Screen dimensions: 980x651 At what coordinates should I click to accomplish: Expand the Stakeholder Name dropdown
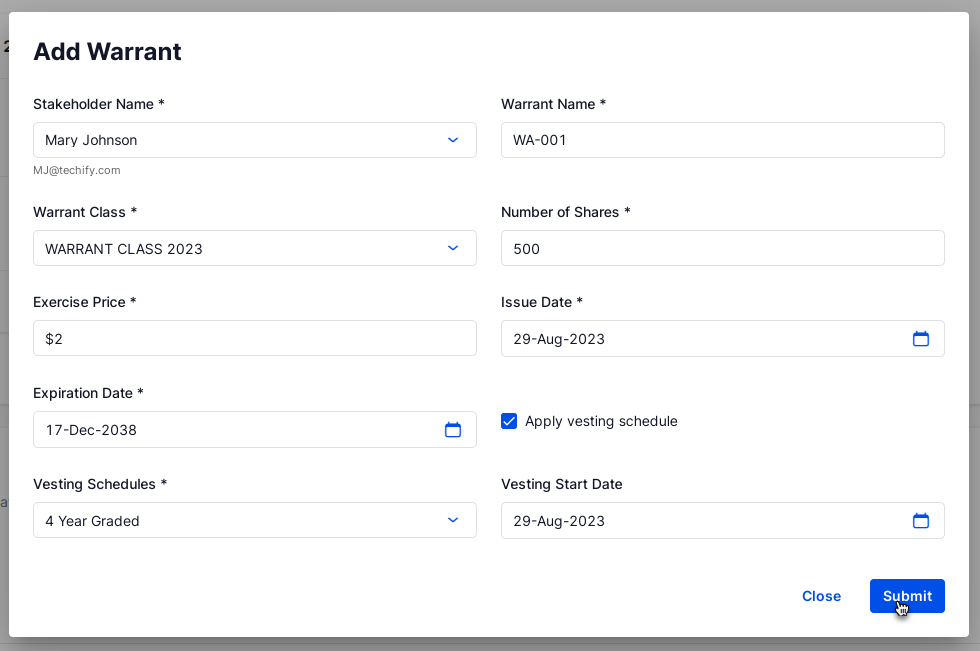(452, 140)
